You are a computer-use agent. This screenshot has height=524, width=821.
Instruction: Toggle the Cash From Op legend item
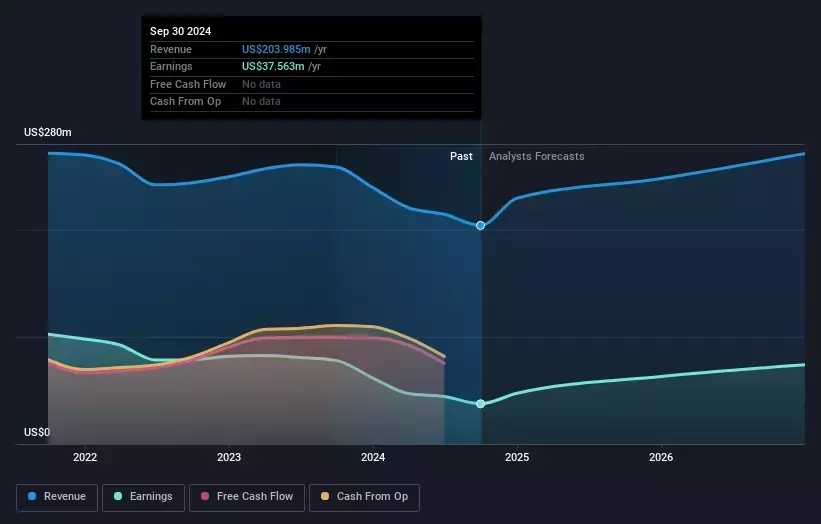pos(364,496)
